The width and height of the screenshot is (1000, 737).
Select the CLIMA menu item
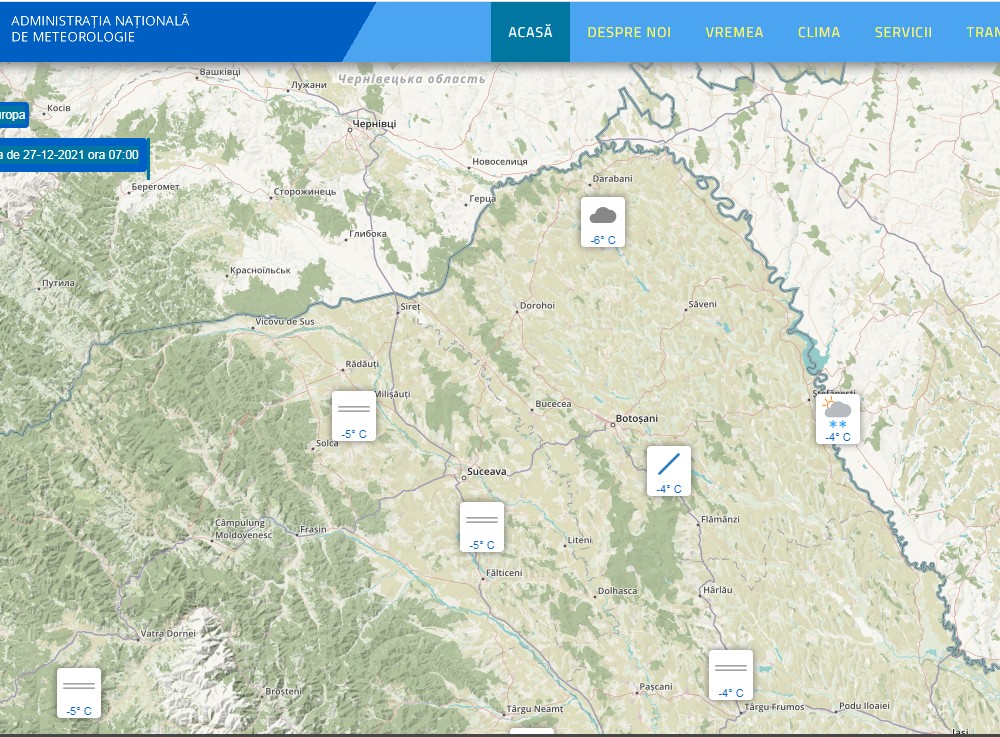pos(819,32)
